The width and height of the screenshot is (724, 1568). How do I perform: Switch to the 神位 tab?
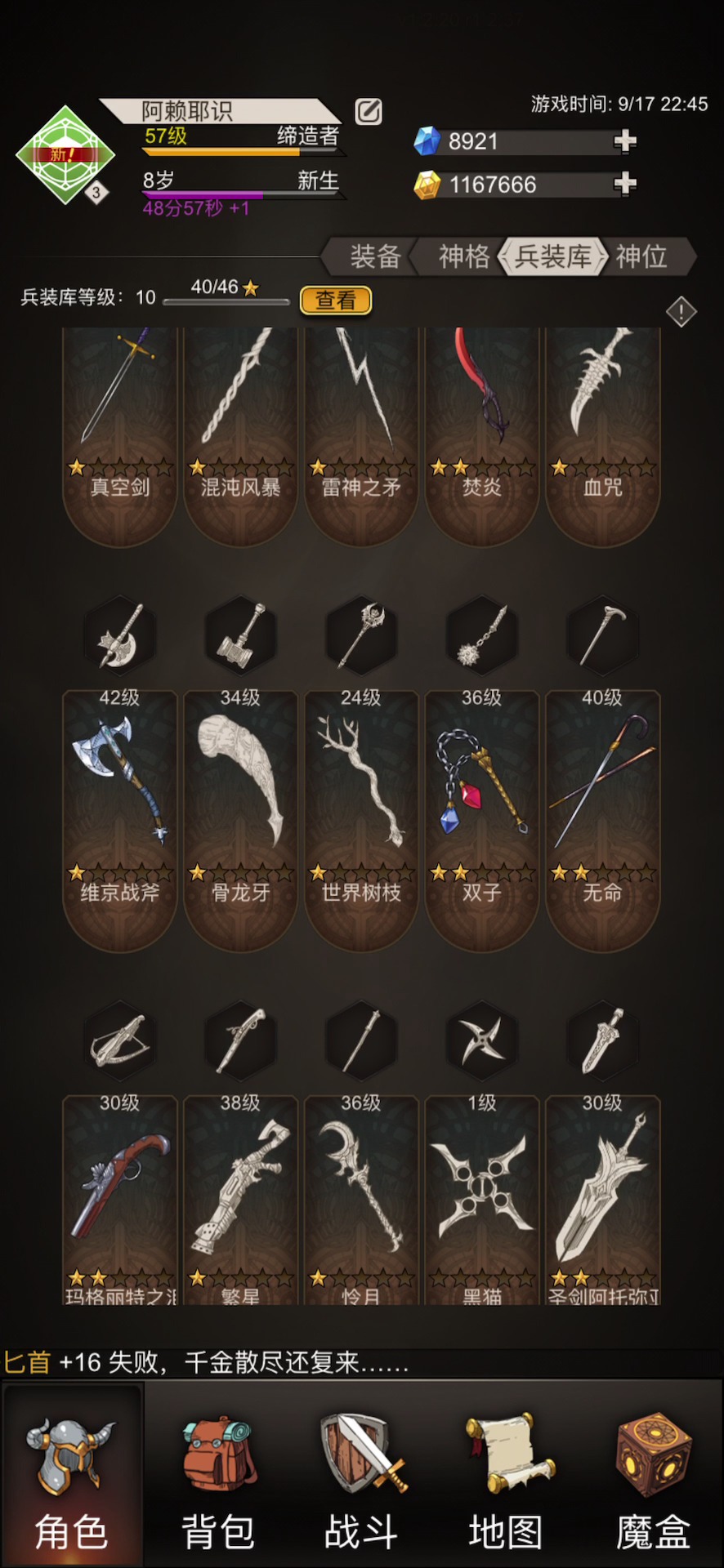point(641,256)
